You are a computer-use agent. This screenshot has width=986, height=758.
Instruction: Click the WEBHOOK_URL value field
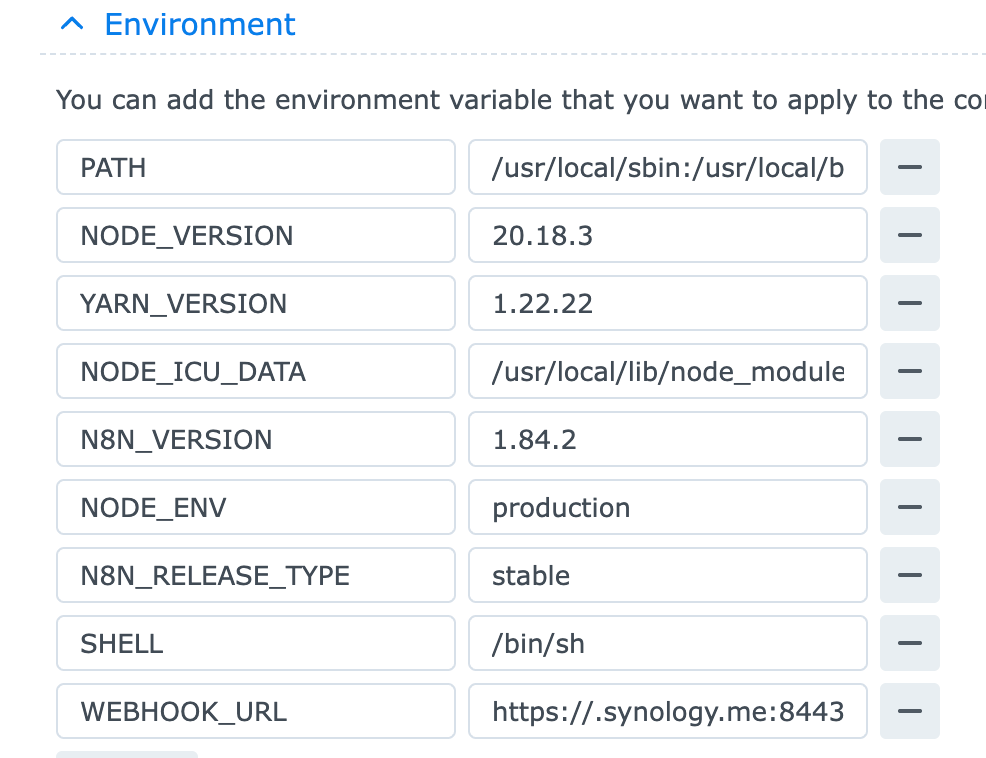point(667,711)
